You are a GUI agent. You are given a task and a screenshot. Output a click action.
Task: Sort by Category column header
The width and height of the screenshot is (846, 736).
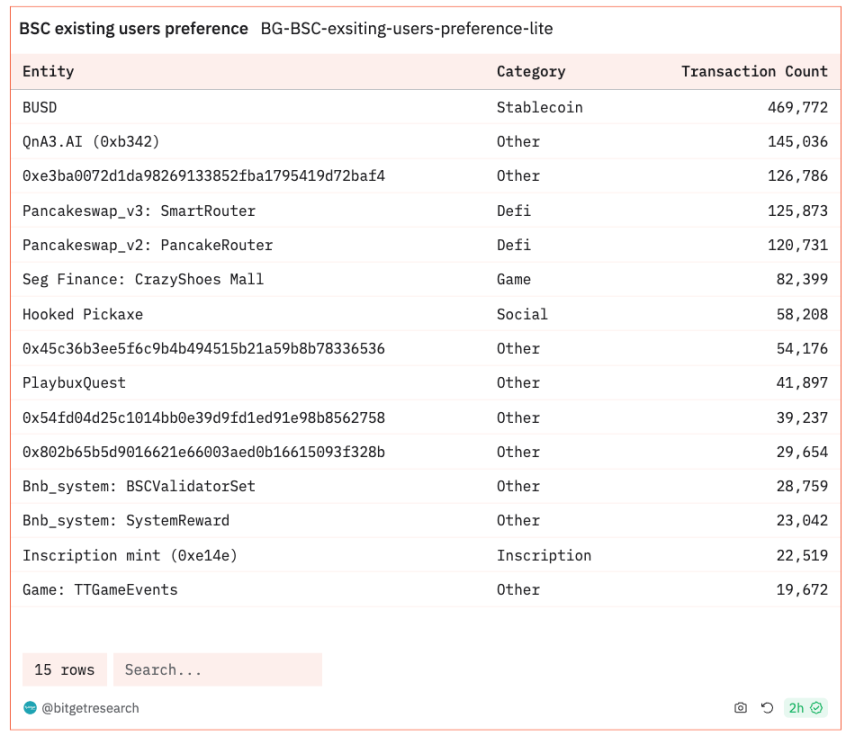(x=530, y=72)
